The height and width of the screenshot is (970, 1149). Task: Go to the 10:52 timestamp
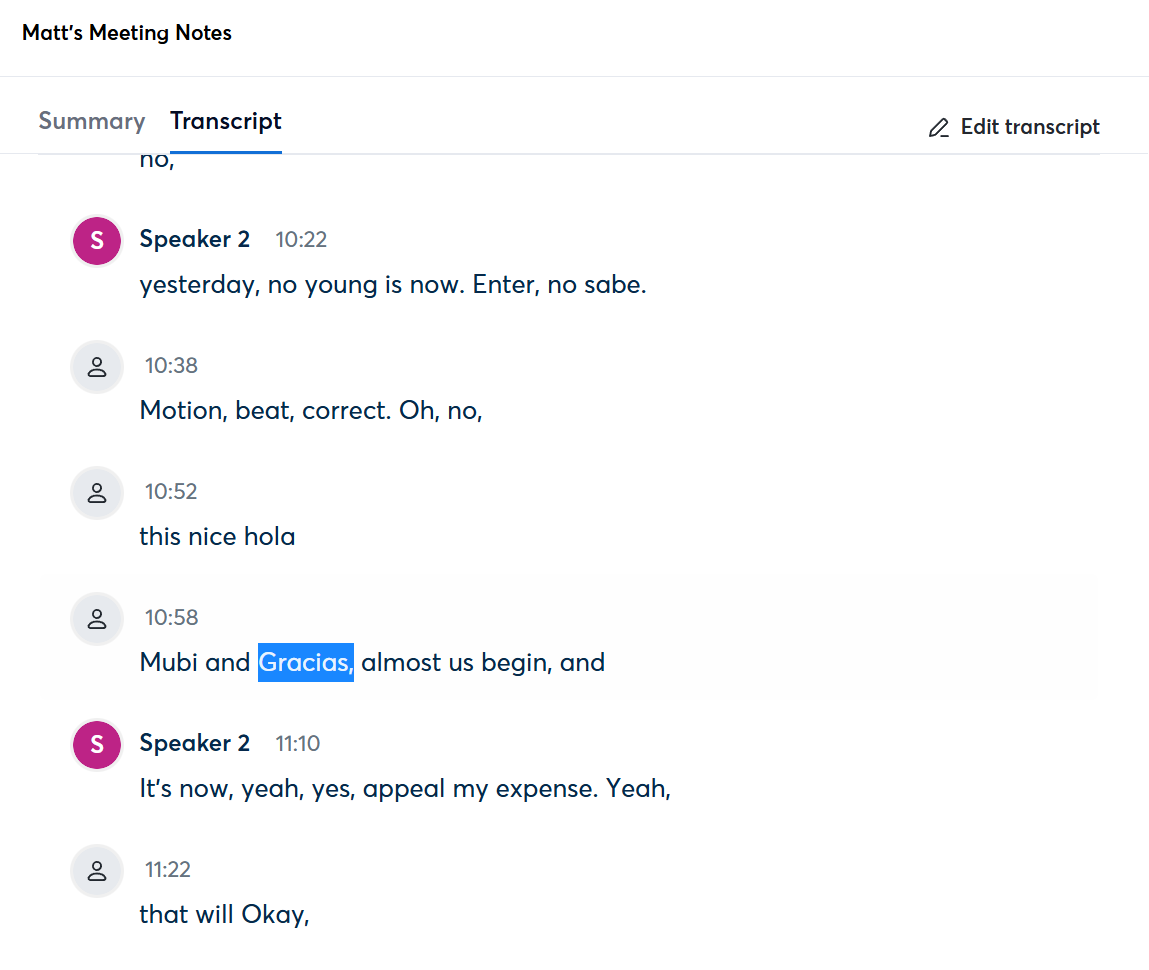171,492
